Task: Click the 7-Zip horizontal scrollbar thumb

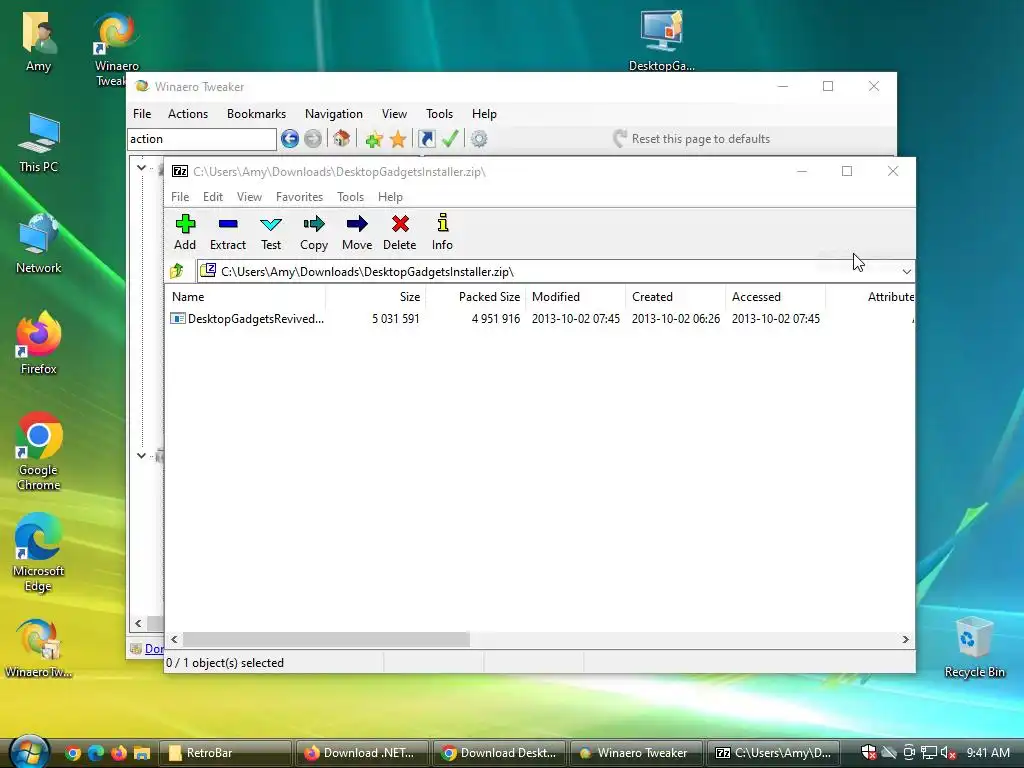Action: pos(326,639)
